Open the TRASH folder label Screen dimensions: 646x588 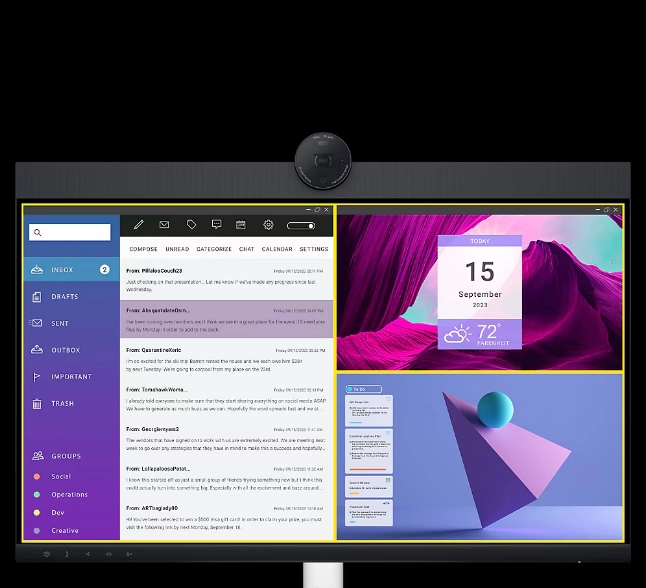[x=63, y=404]
